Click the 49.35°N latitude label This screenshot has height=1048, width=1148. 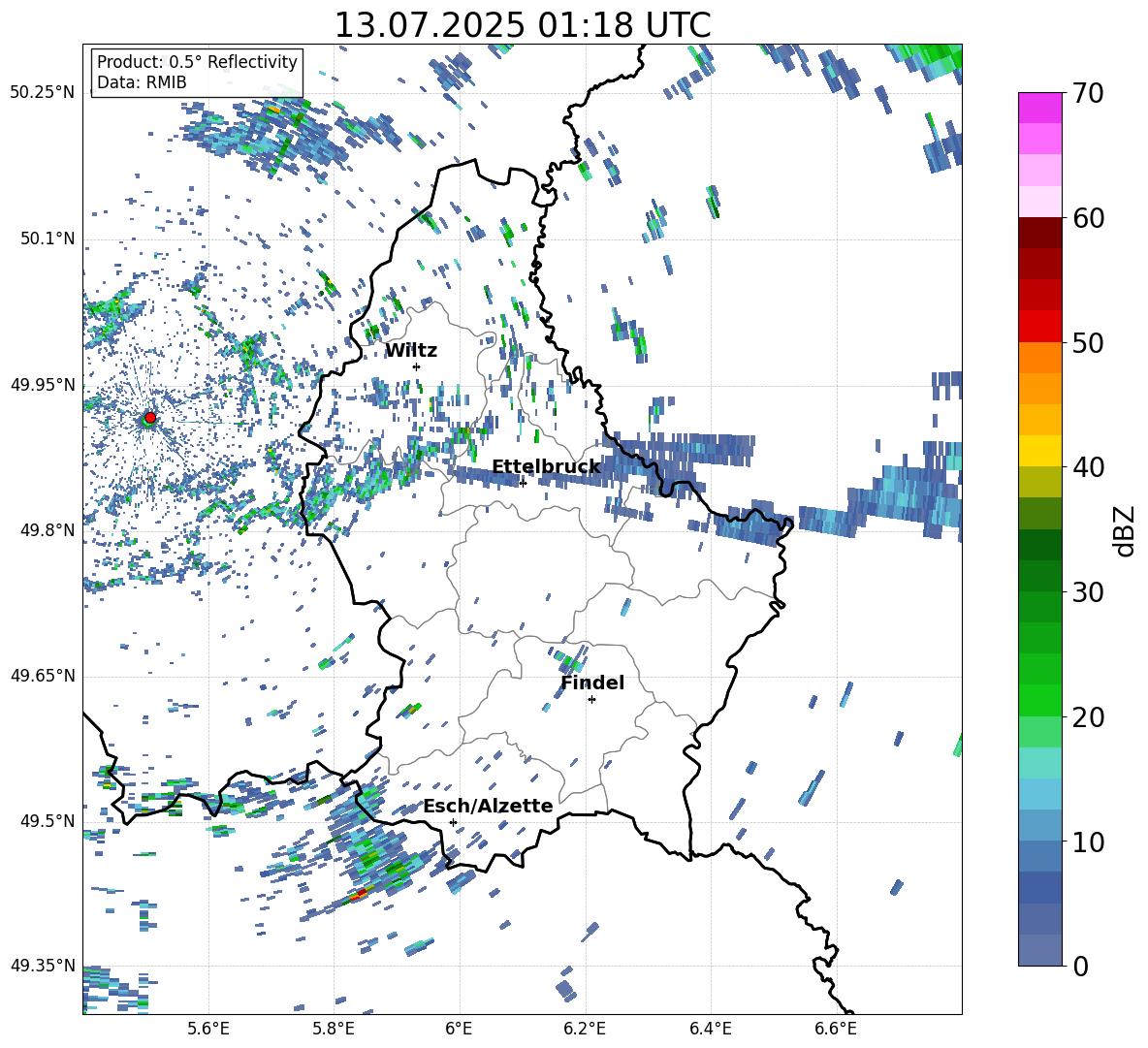(x=43, y=966)
